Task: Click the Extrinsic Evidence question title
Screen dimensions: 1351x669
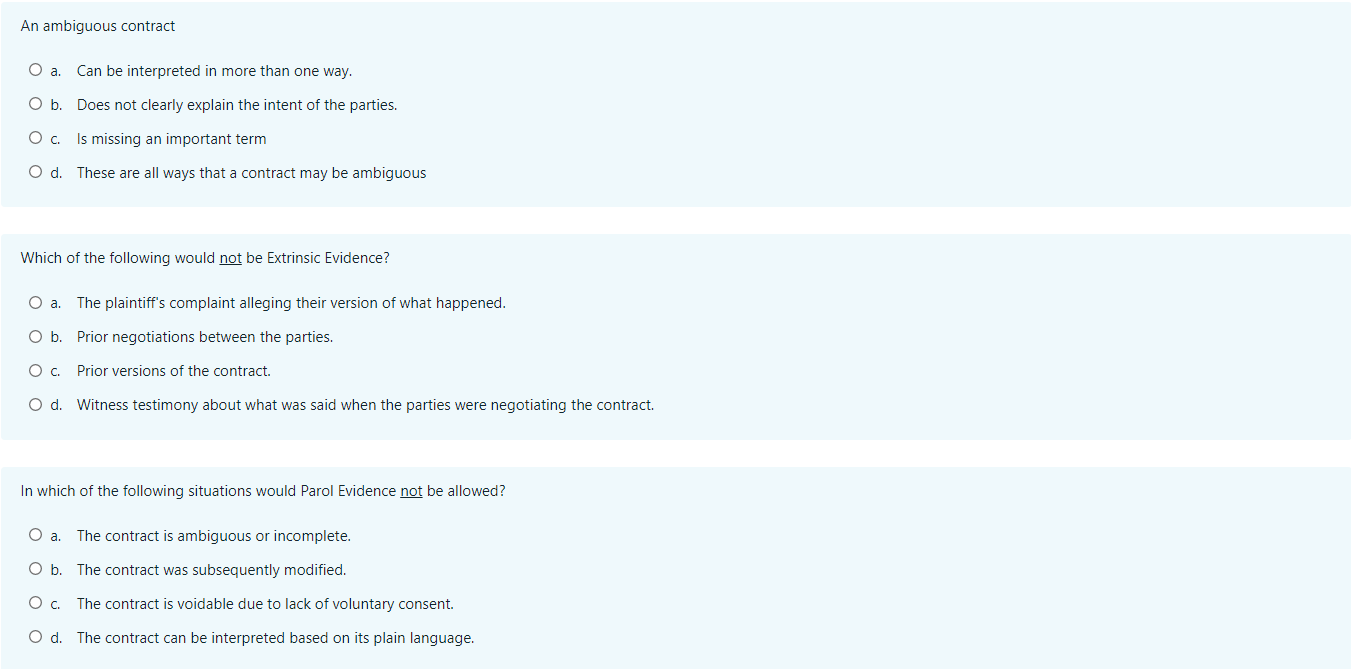Action: (x=205, y=257)
